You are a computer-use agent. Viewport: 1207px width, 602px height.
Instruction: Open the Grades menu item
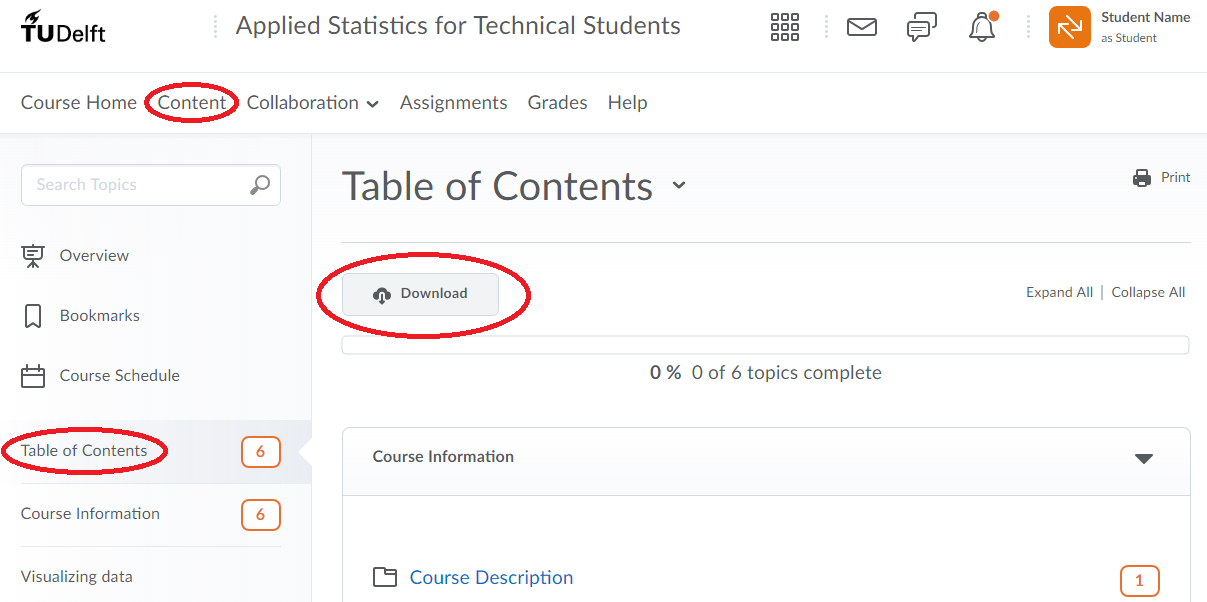pos(557,102)
